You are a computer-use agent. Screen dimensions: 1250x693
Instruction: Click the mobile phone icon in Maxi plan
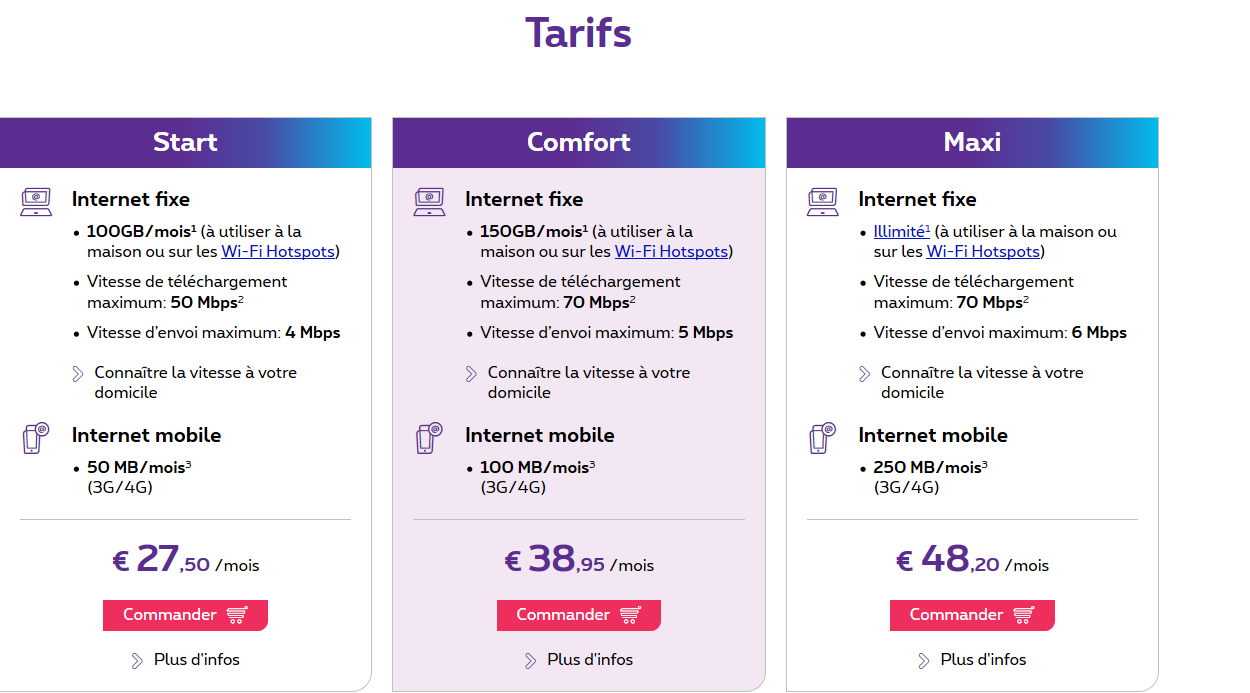point(822,438)
